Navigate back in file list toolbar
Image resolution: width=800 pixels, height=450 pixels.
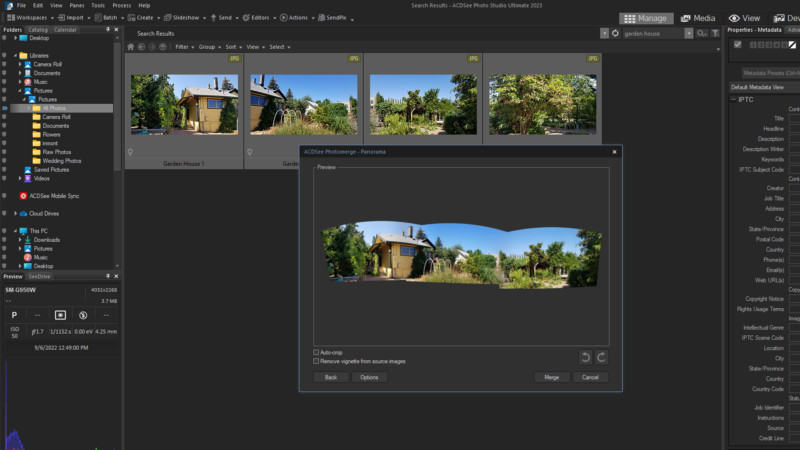[x=141, y=47]
